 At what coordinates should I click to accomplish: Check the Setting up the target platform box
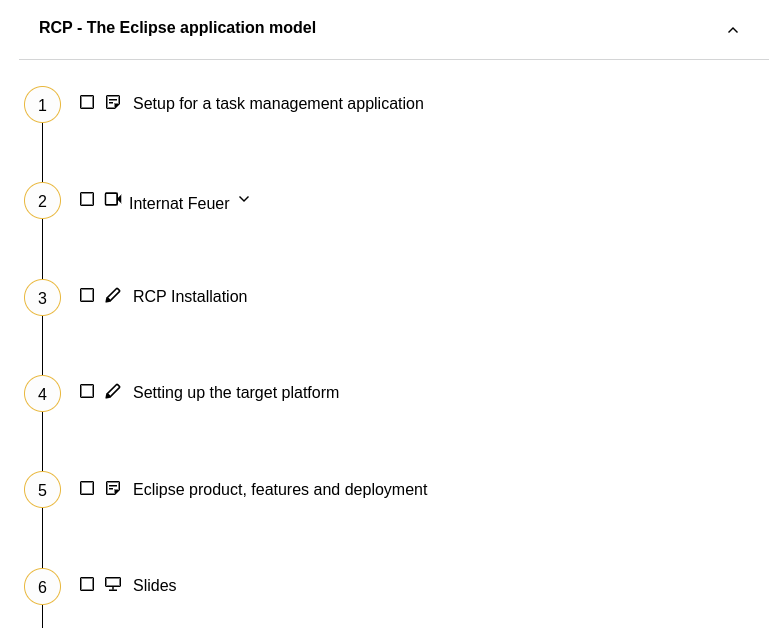(x=87, y=392)
